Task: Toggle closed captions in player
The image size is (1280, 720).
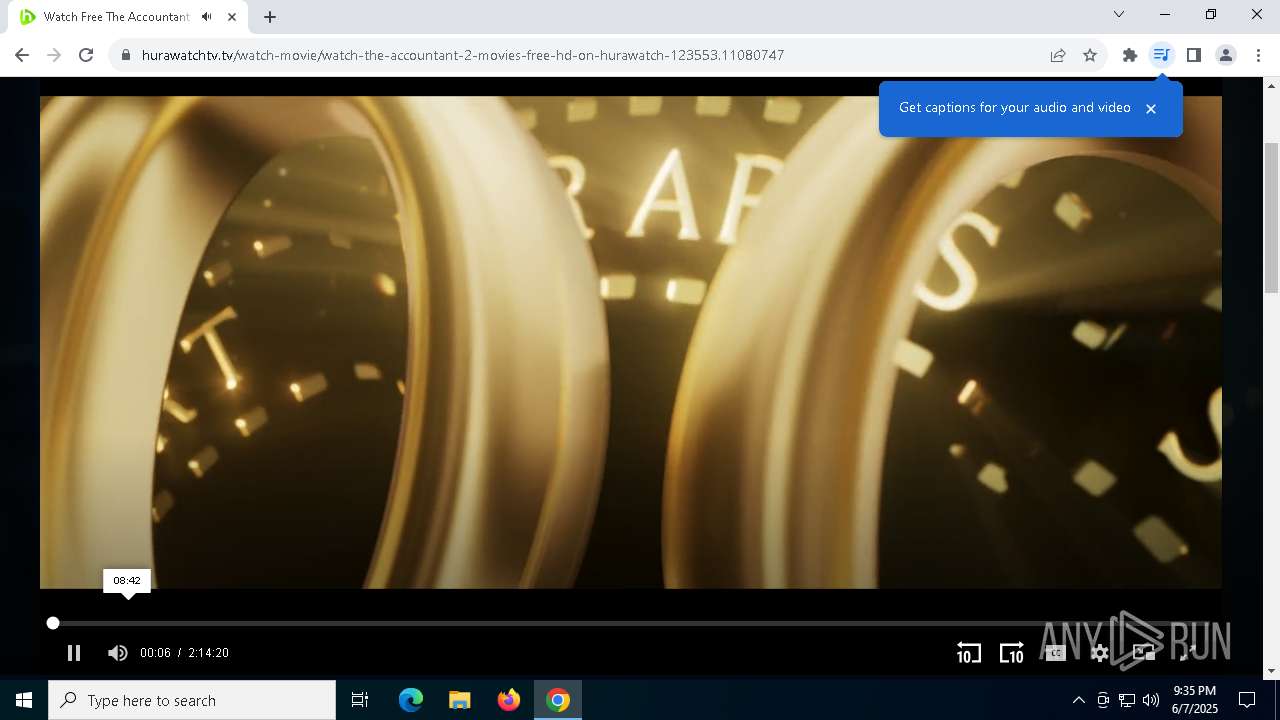Action: point(1055,653)
